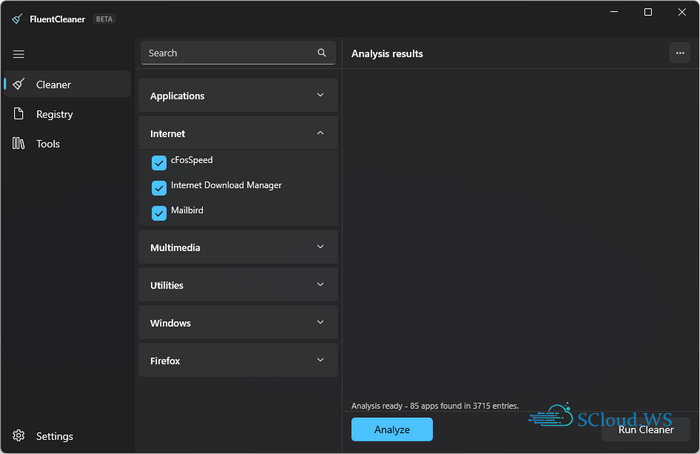700x454 pixels.
Task: Click the Settings gear icon
Action: pos(18,436)
